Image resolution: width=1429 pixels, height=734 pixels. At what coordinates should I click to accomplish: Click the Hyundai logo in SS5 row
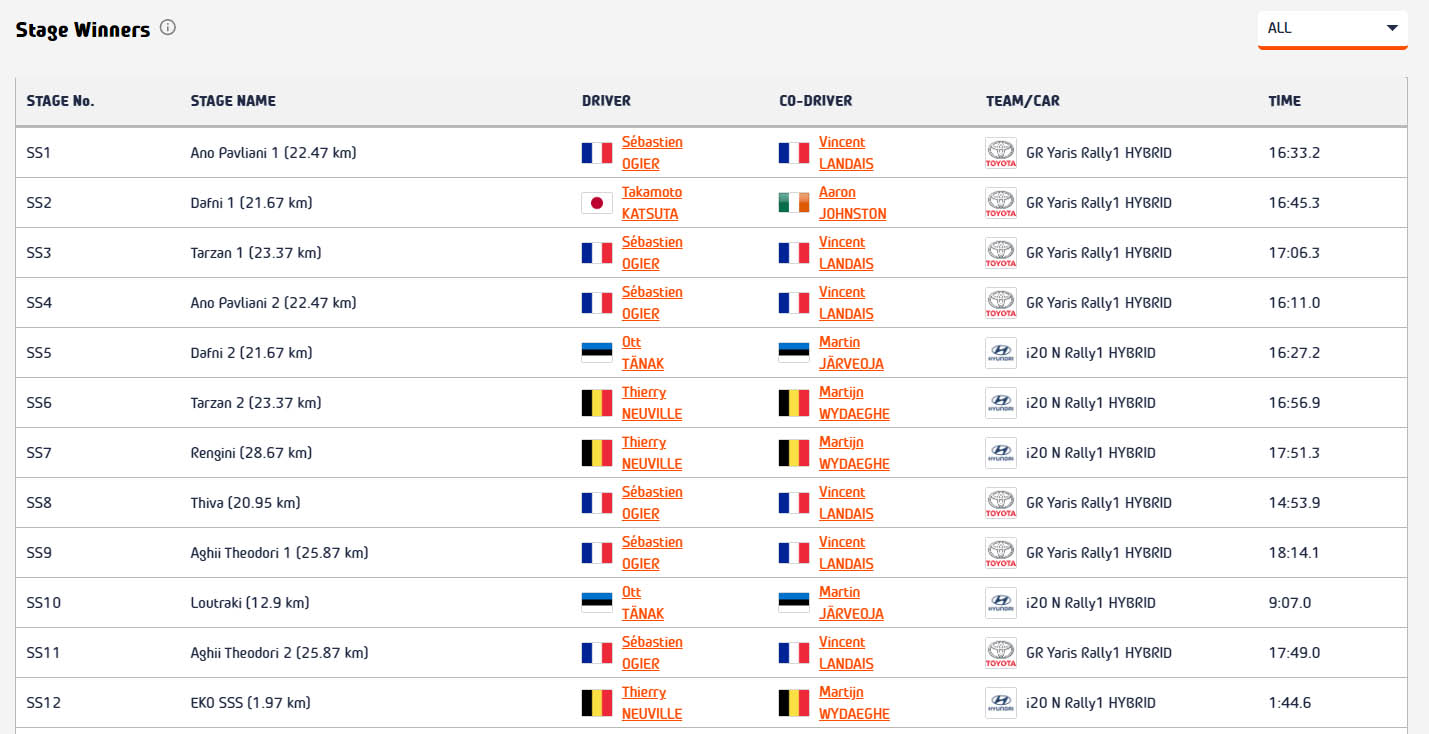(1000, 353)
